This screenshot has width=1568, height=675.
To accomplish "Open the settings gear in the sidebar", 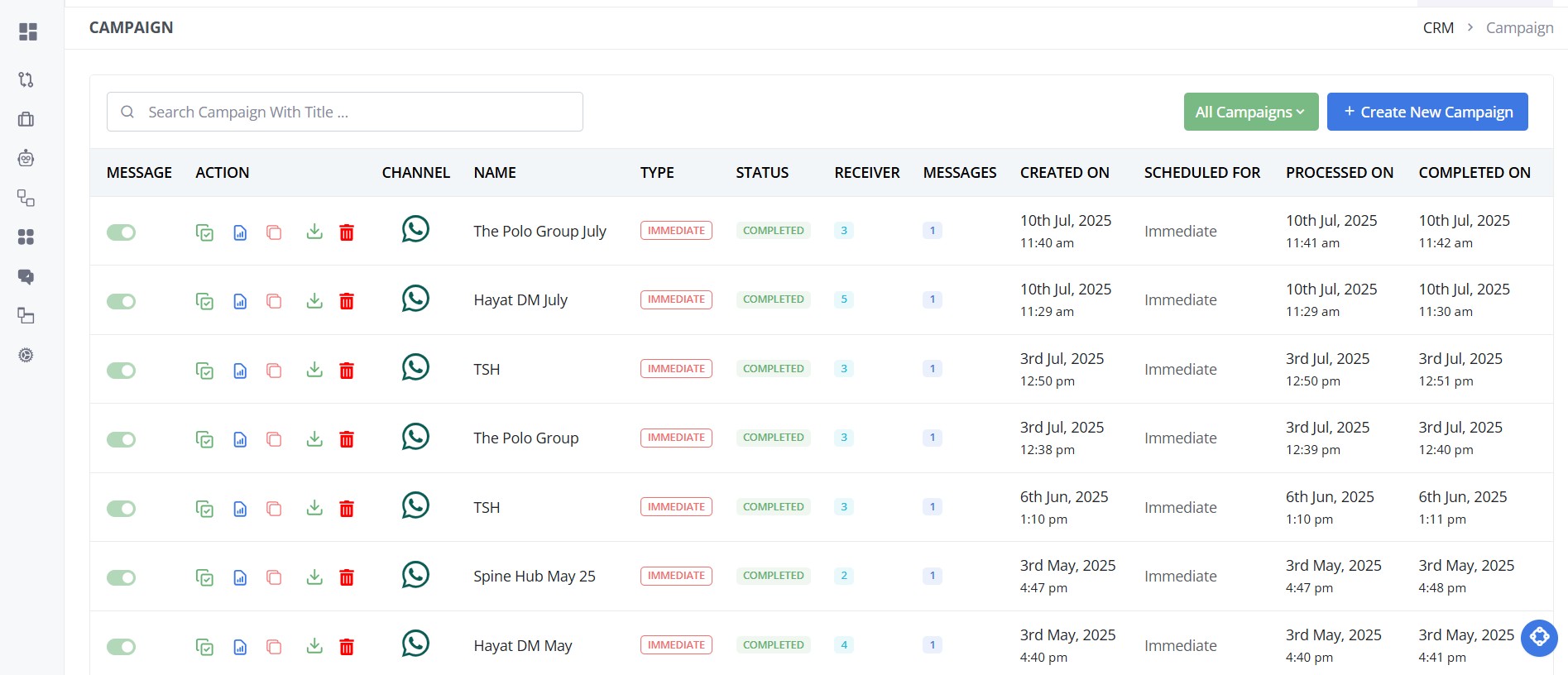I will (26, 355).
